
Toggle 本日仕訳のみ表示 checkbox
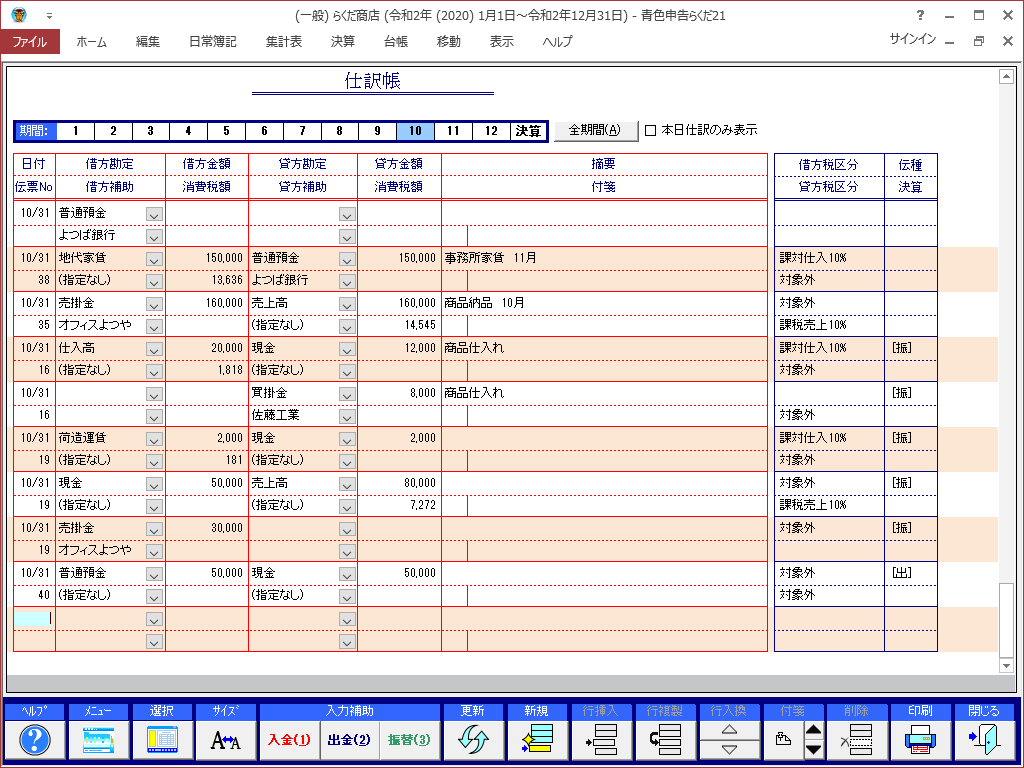point(650,130)
